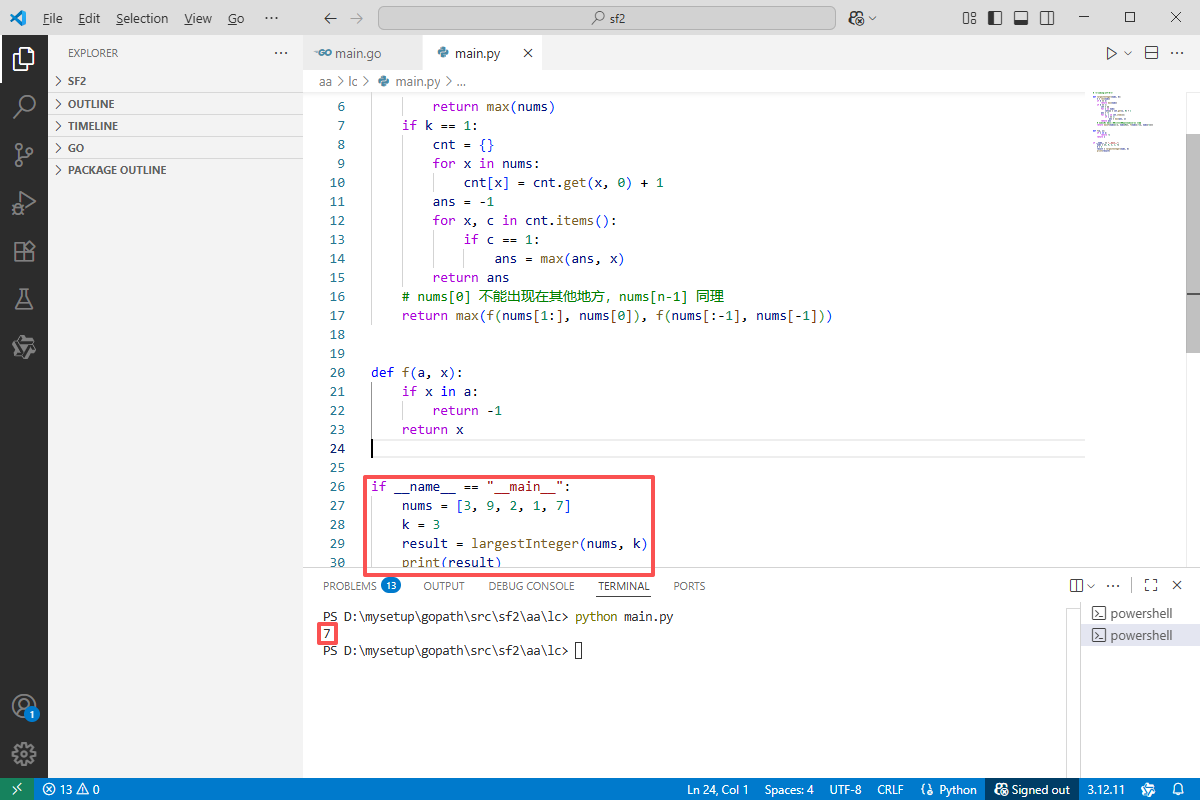Click the Signed out status item
Viewport: 1200px width, 800px height.
click(x=1032, y=789)
